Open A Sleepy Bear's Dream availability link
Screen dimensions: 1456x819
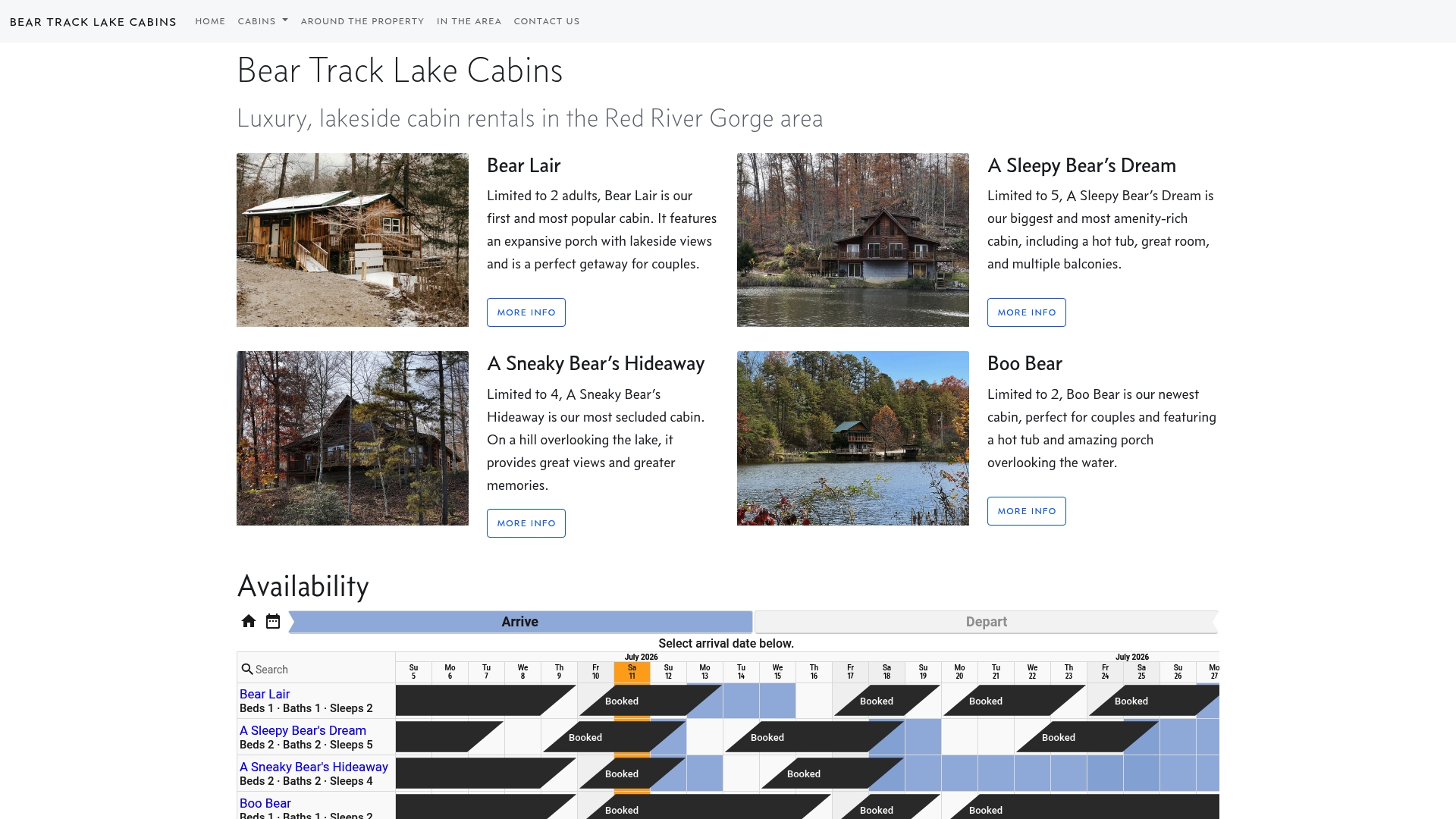(303, 730)
